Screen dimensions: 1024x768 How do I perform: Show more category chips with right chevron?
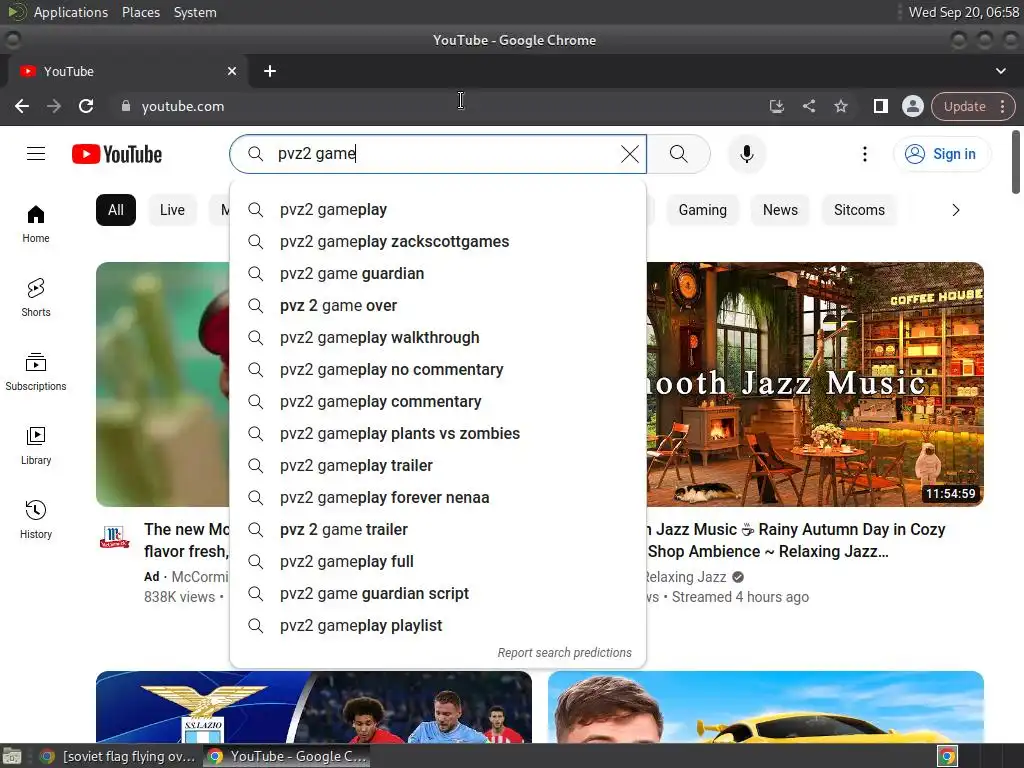pos(955,210)
